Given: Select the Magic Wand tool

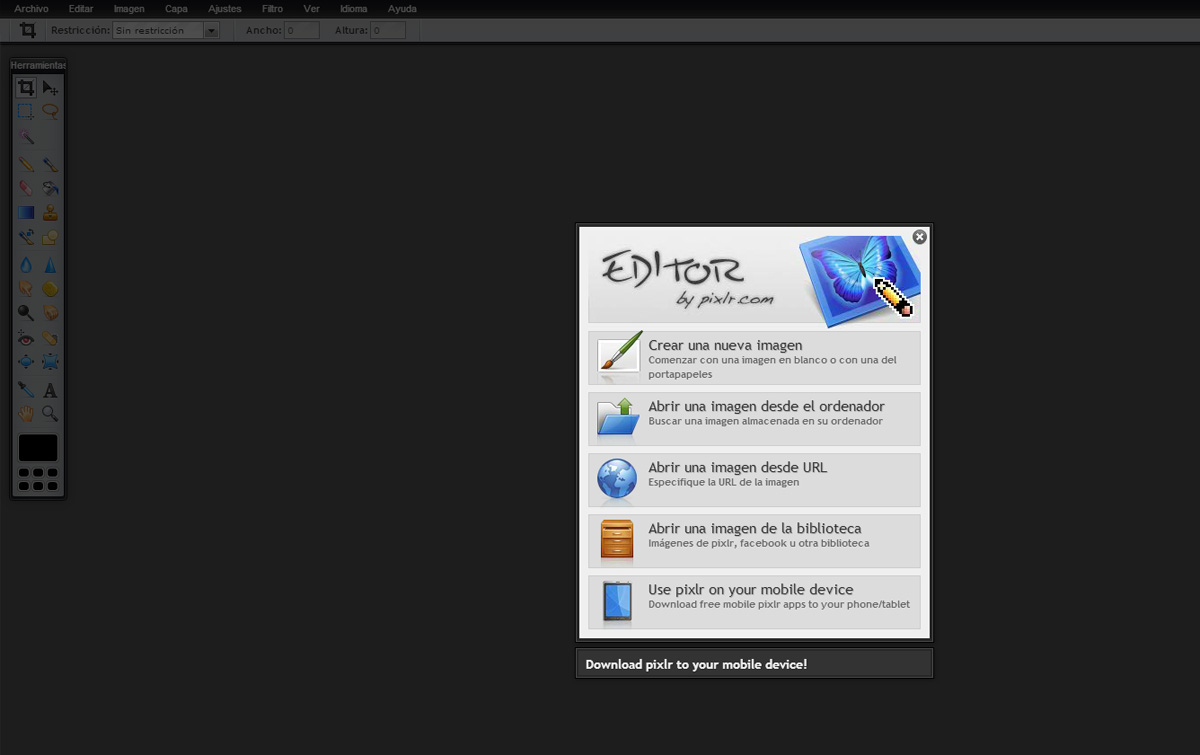Looking at the screenshot, I should [26, 137].
